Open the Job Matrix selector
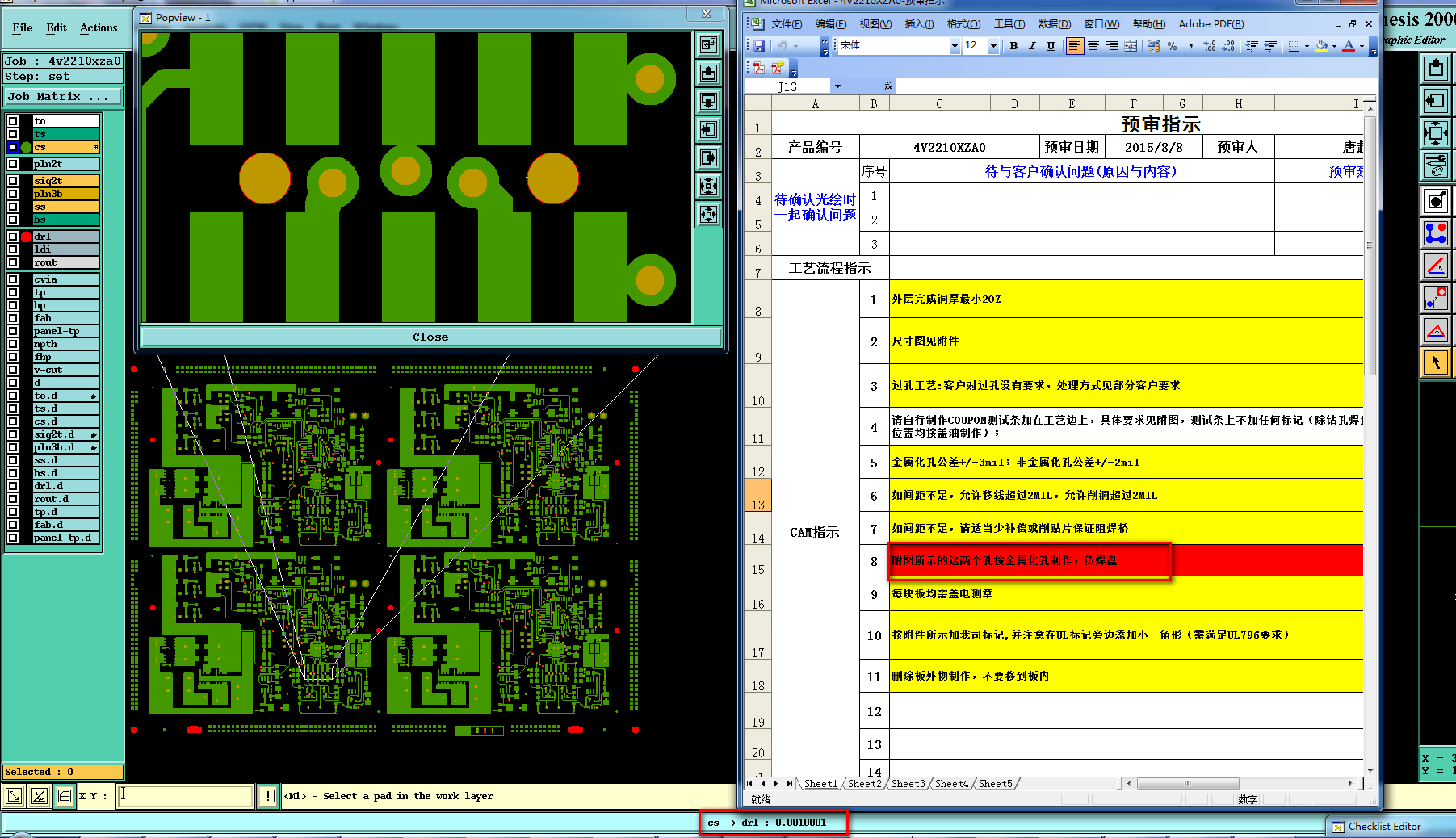1456x838 pixels. [x=63, y=97]
